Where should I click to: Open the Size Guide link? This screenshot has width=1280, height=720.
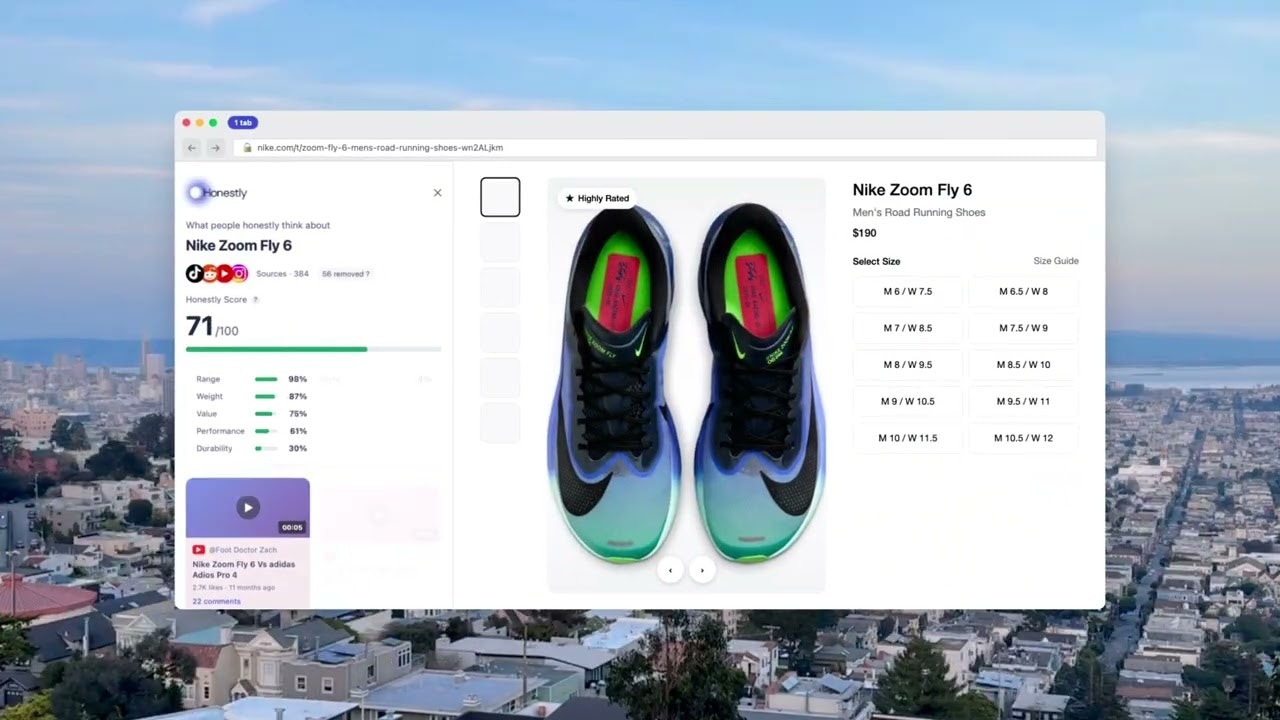1056,261
